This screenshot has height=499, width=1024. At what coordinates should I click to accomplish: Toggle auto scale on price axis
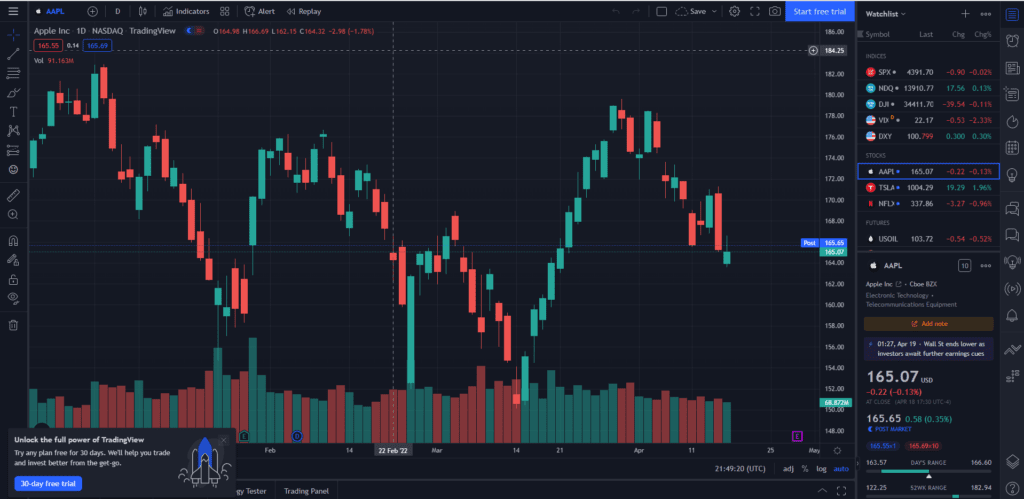click(x=840, y=468)
